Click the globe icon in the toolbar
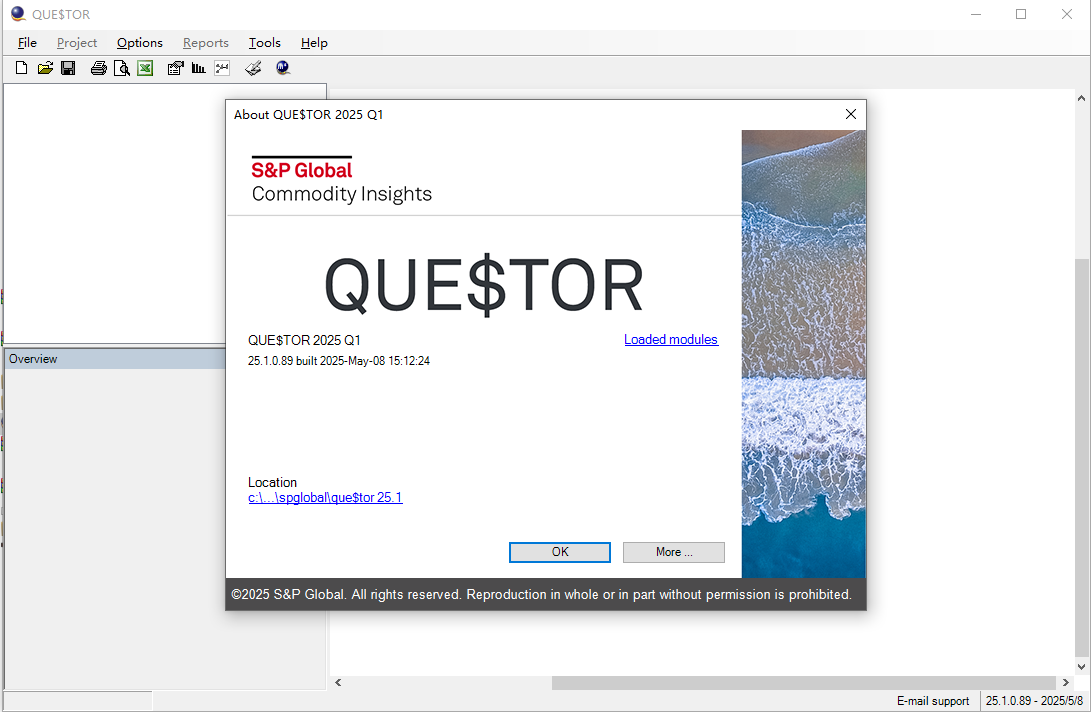Screen dimensions: 1091x712 (x=283, y=68)
